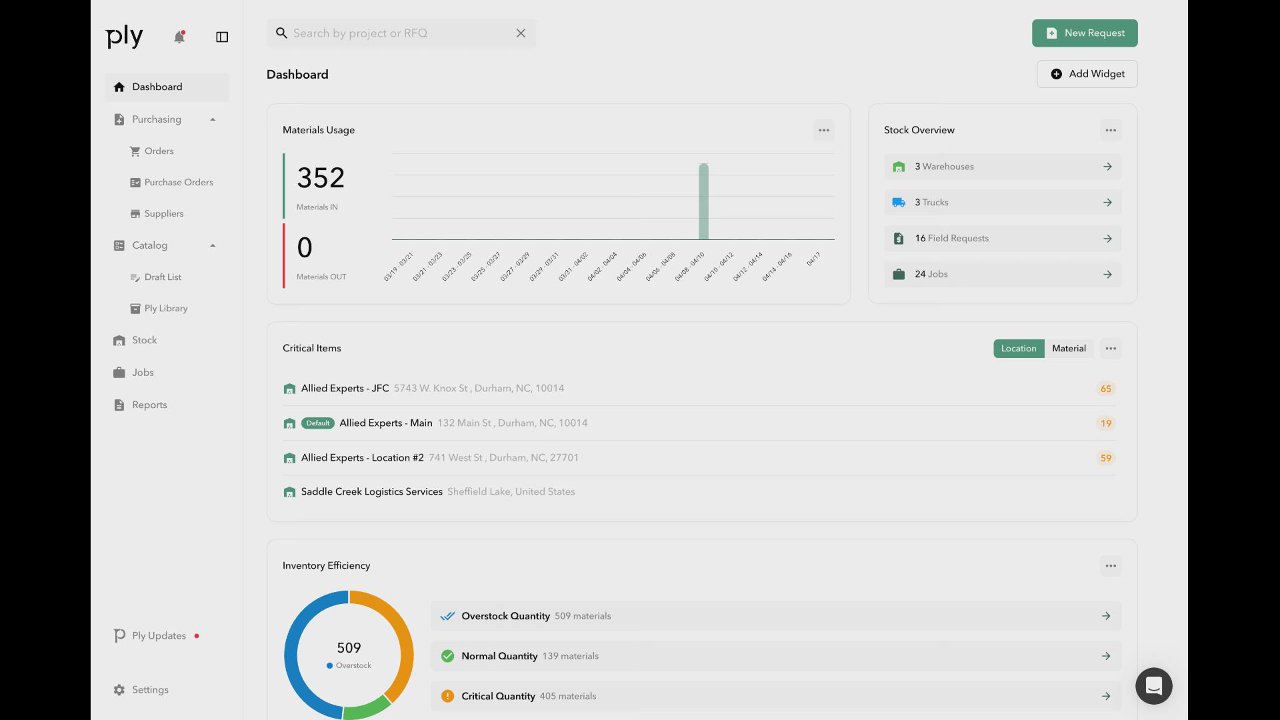This screenshot has height=720, width=1280.
Task: Click the arrow on Warehouses row
Action: pos(1107,167)
